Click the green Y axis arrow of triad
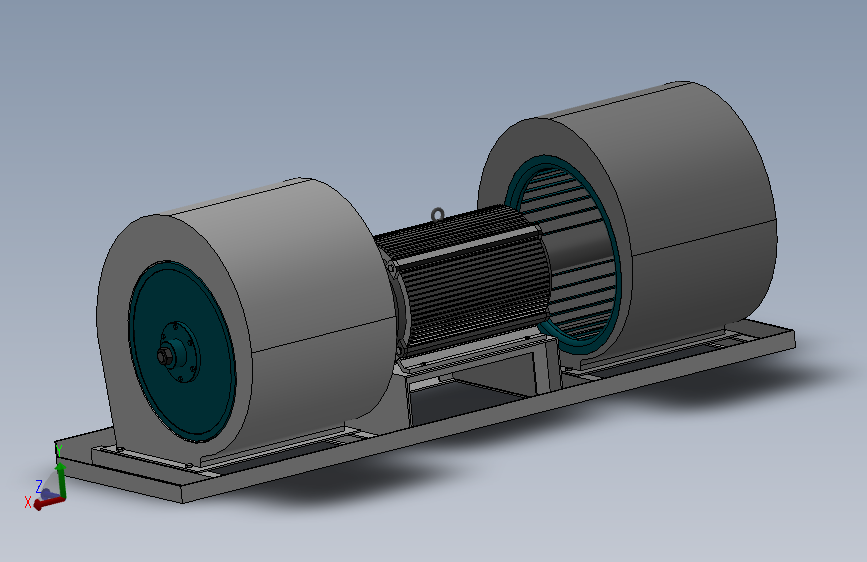Image resolution: width=867 pixels, height=562 pixels. 61,480
